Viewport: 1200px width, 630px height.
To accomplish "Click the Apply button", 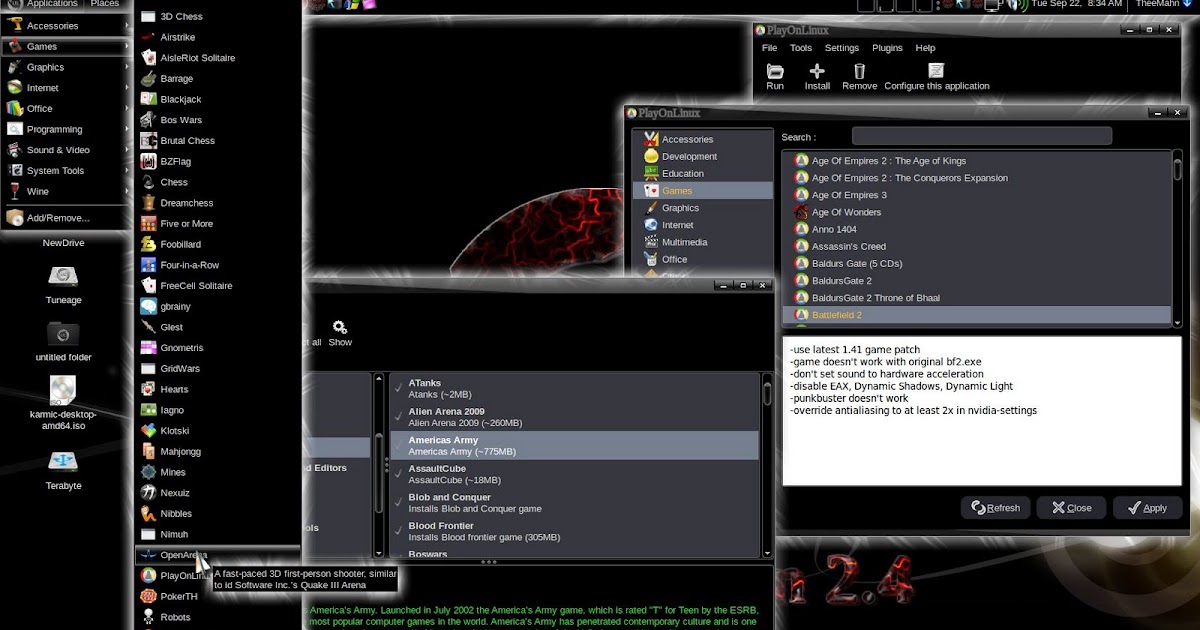I will point(1147,508).
